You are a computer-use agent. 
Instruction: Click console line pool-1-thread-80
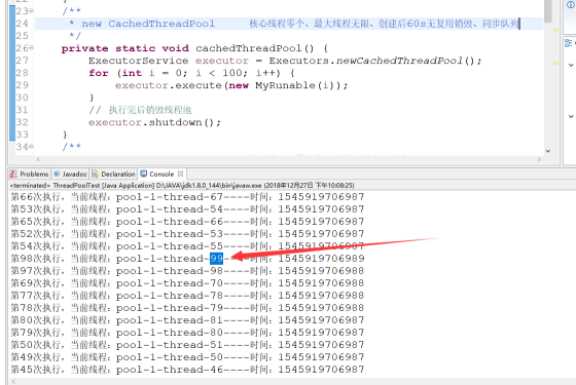click(187, 332)
